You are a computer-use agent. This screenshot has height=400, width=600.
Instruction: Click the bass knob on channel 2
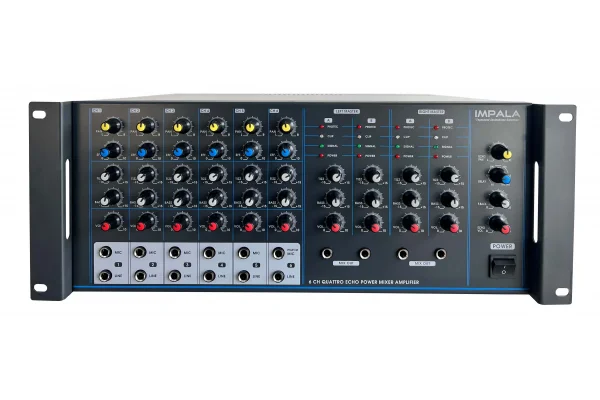point(147,198)
